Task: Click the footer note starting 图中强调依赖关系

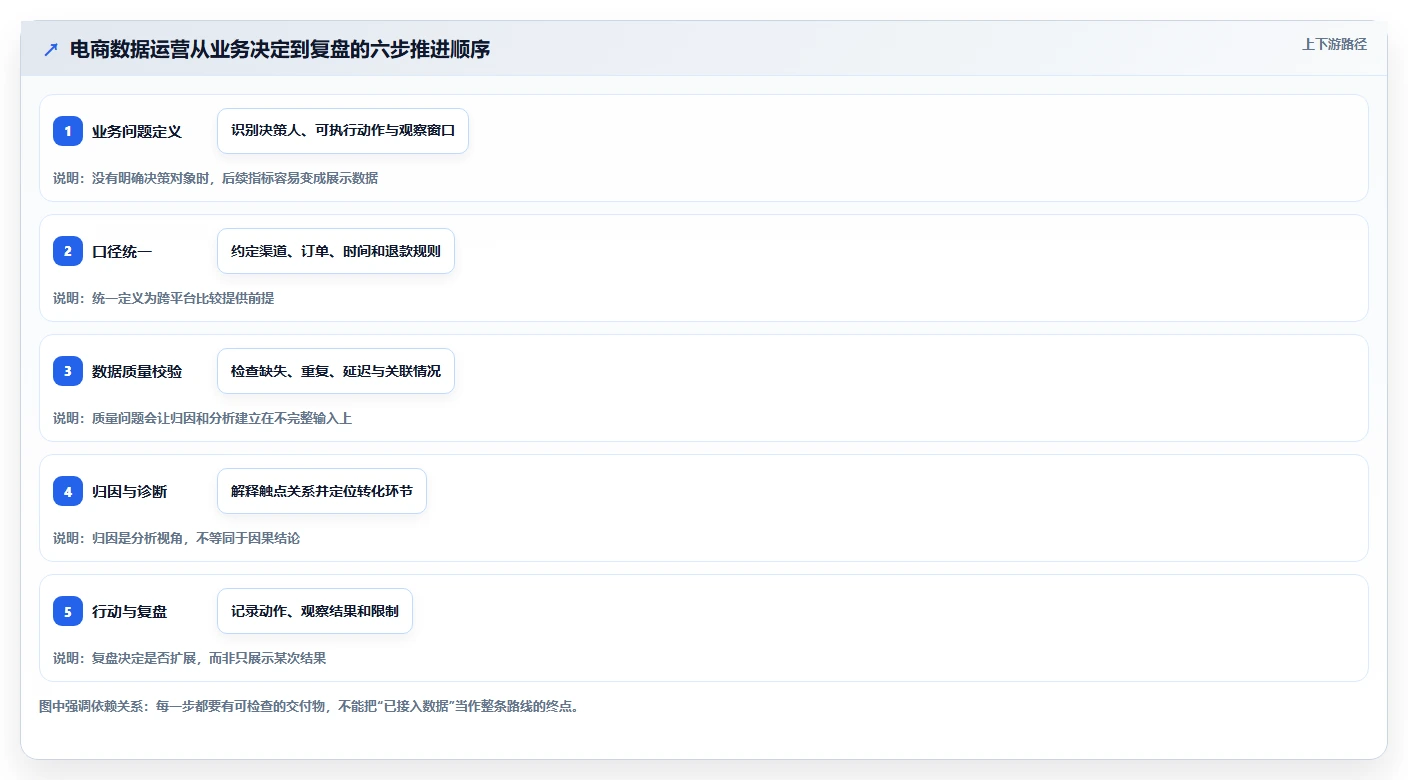Action: (309, 706)
